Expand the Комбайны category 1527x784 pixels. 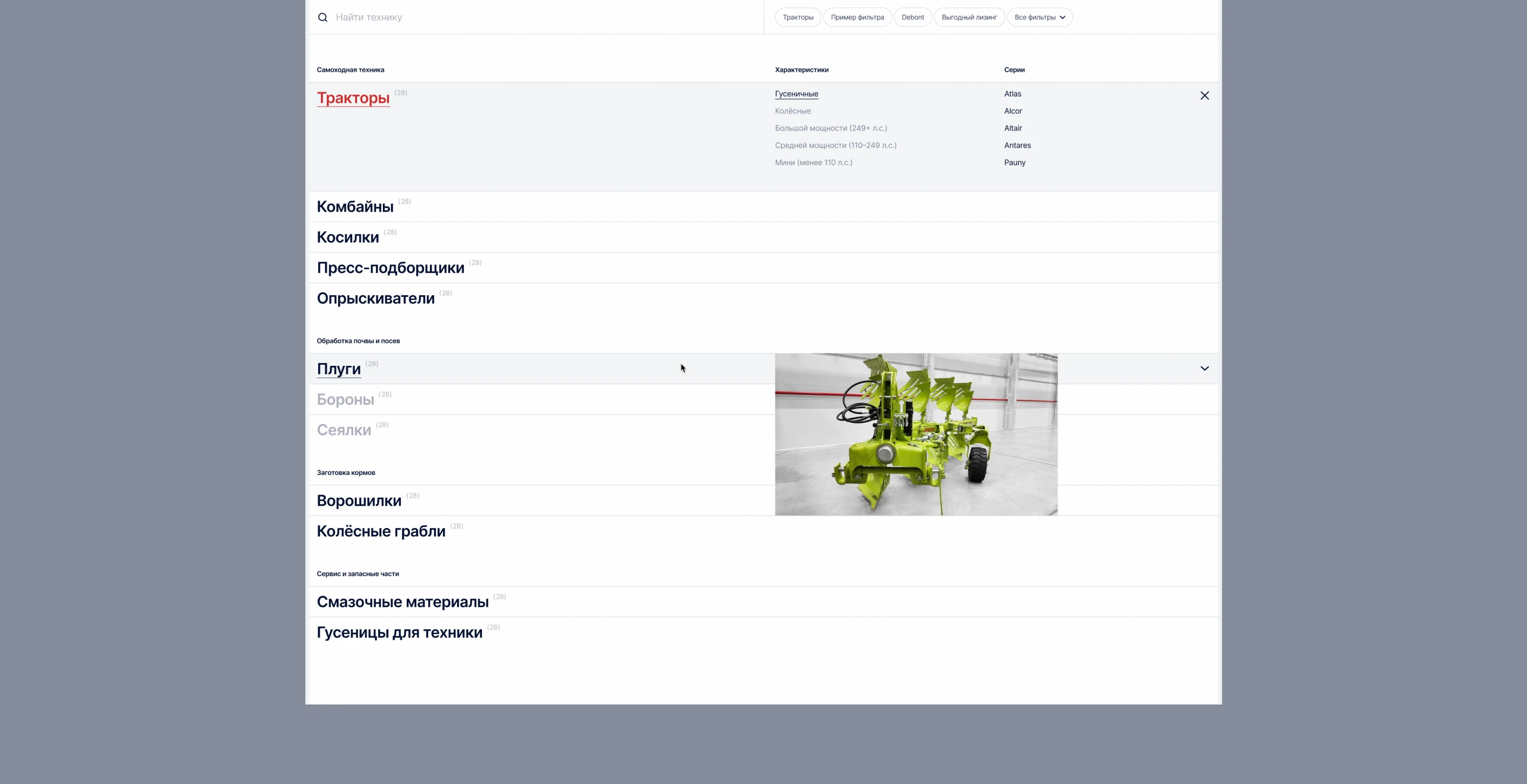355,207
